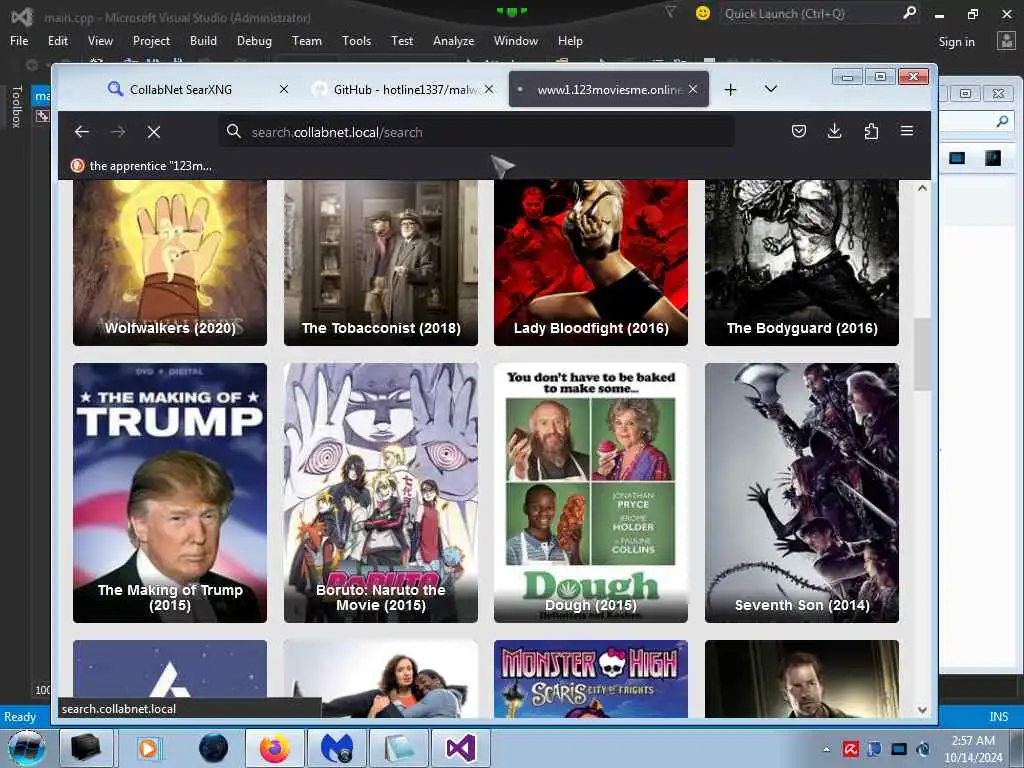
Task: Open the dark globe browser taskbar icon
Action: coord(213,748)
